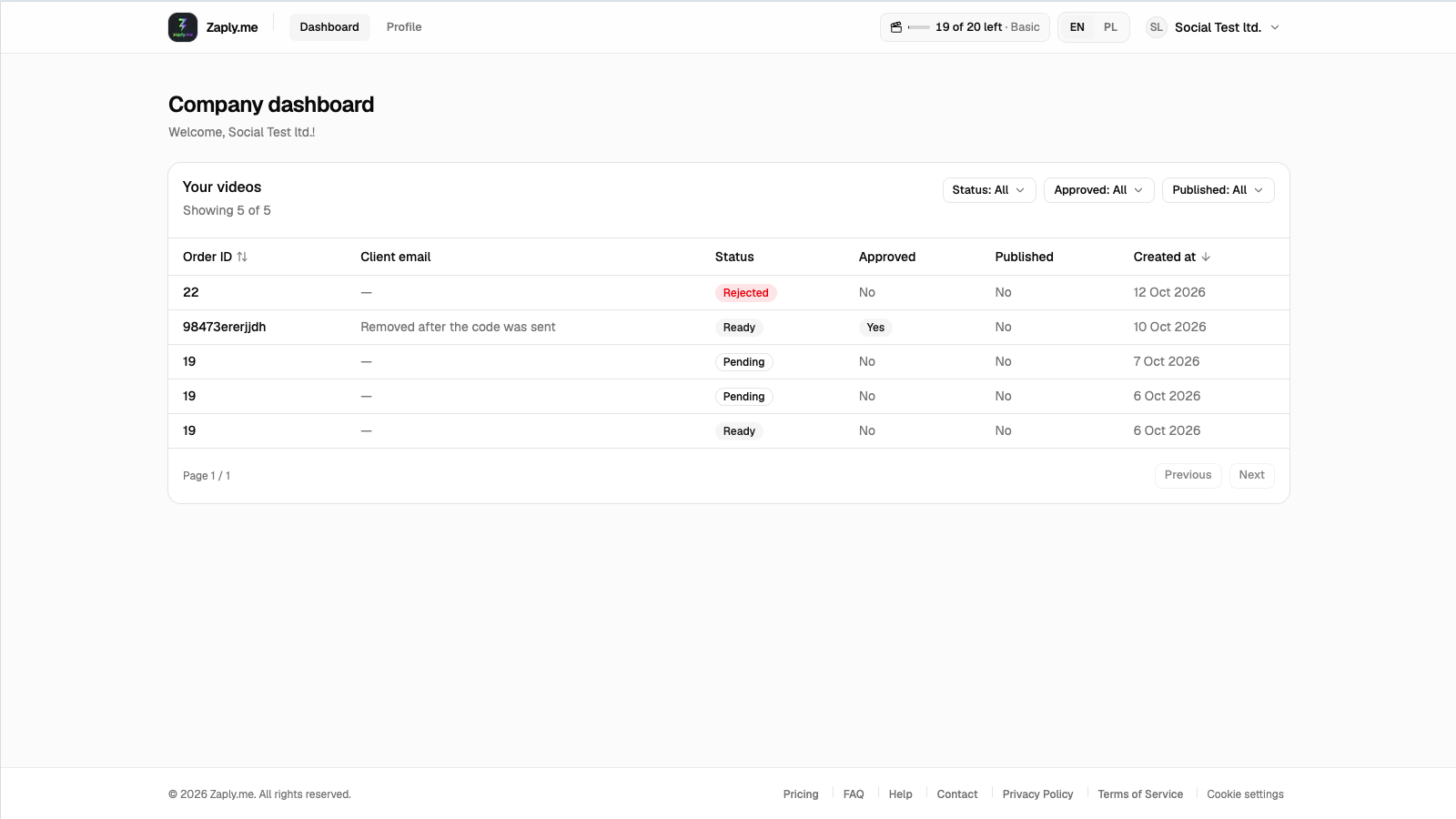The image size is (1456, 819).
Task: Click the Zaply.me logo icon
Action: click(183, 27)
